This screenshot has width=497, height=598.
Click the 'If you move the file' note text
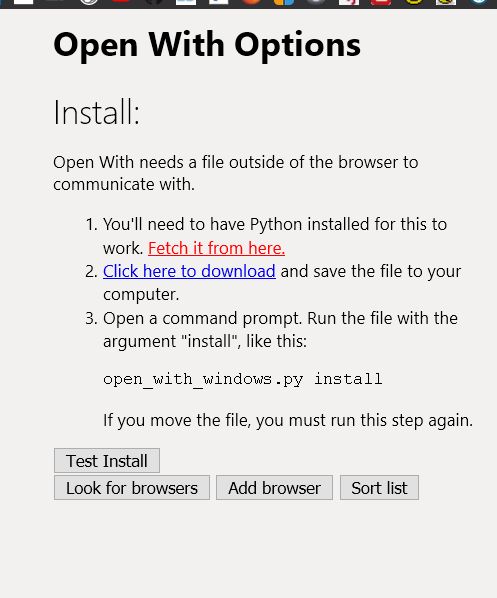288,420
